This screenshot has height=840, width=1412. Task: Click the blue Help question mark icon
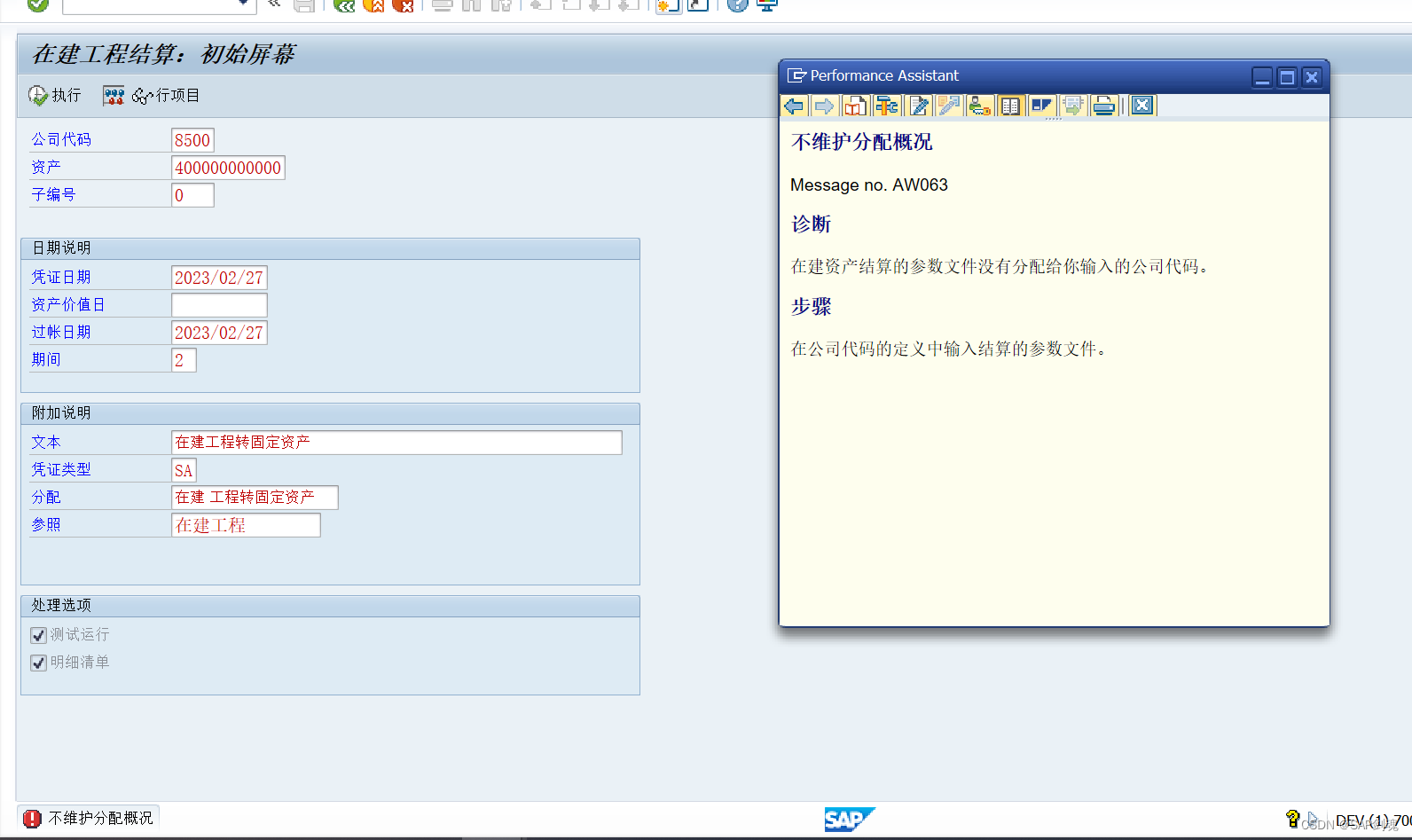737,4
